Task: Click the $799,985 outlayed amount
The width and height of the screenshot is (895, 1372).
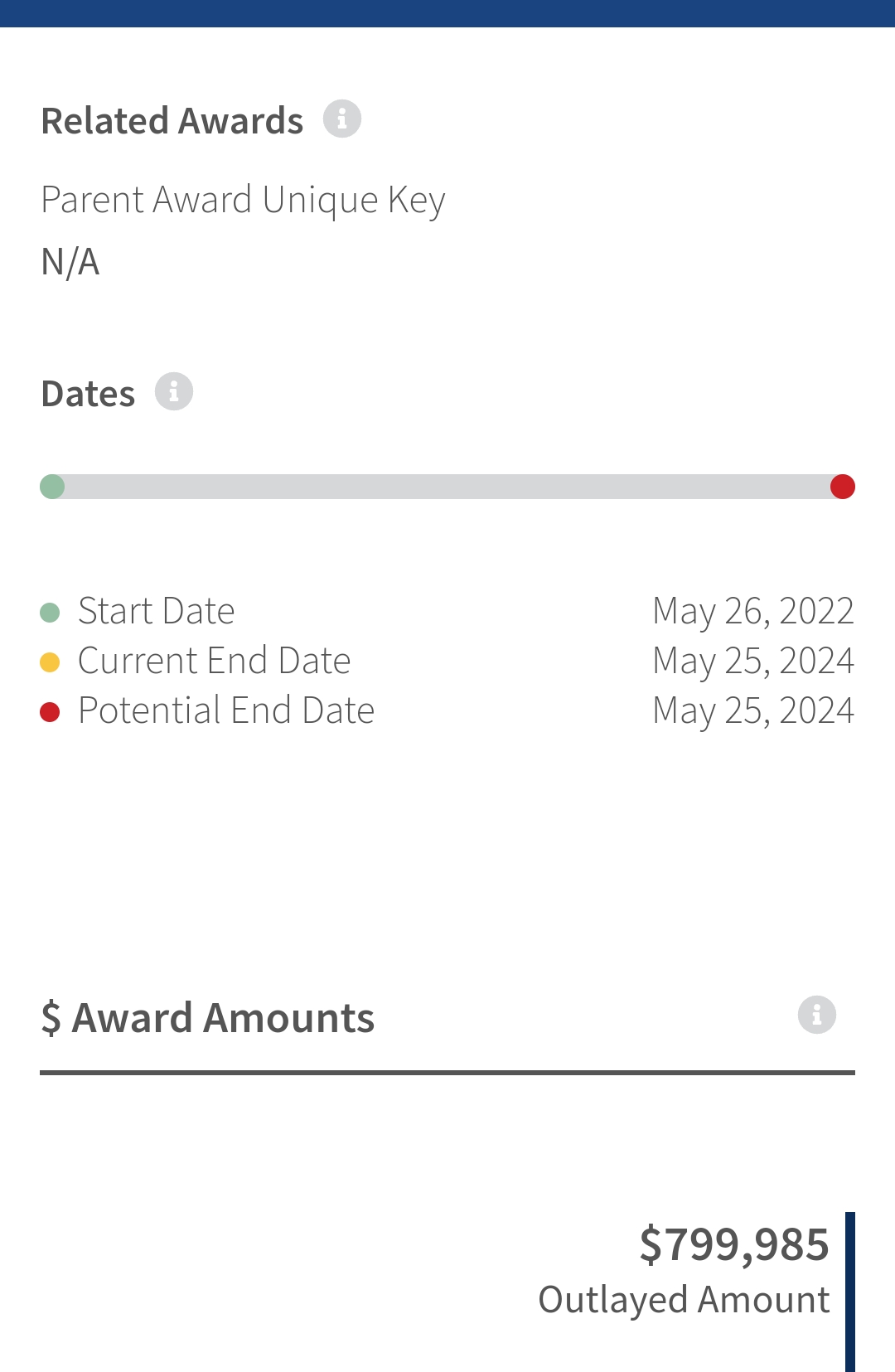Action: (734, 1244)
